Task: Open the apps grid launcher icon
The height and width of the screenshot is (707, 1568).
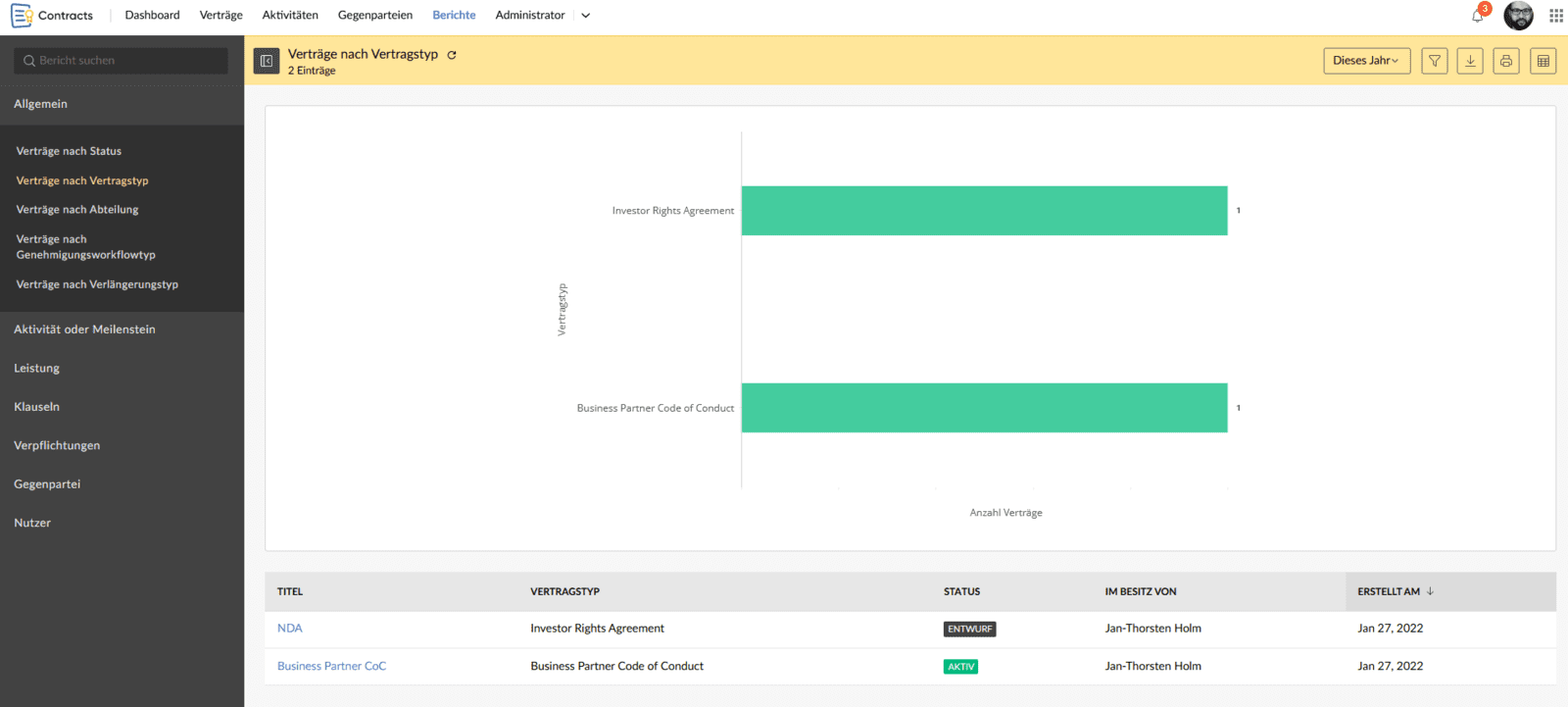Action: 1556,16
